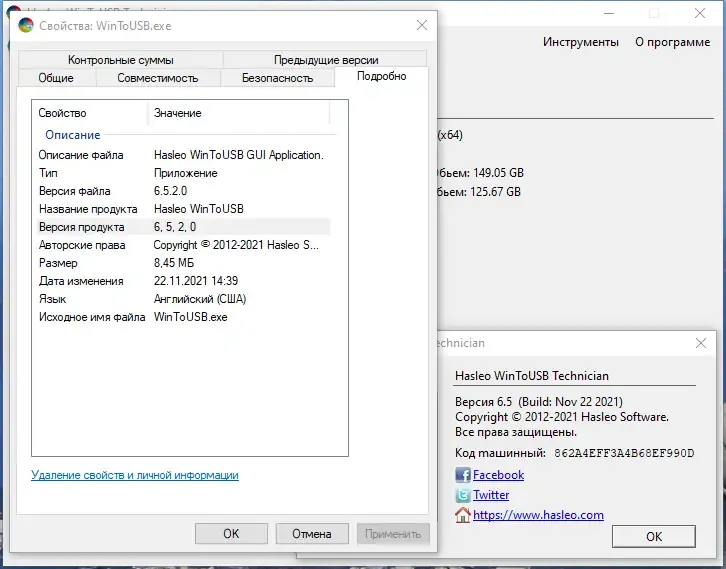Click the Отмена button

click(312, 534)
